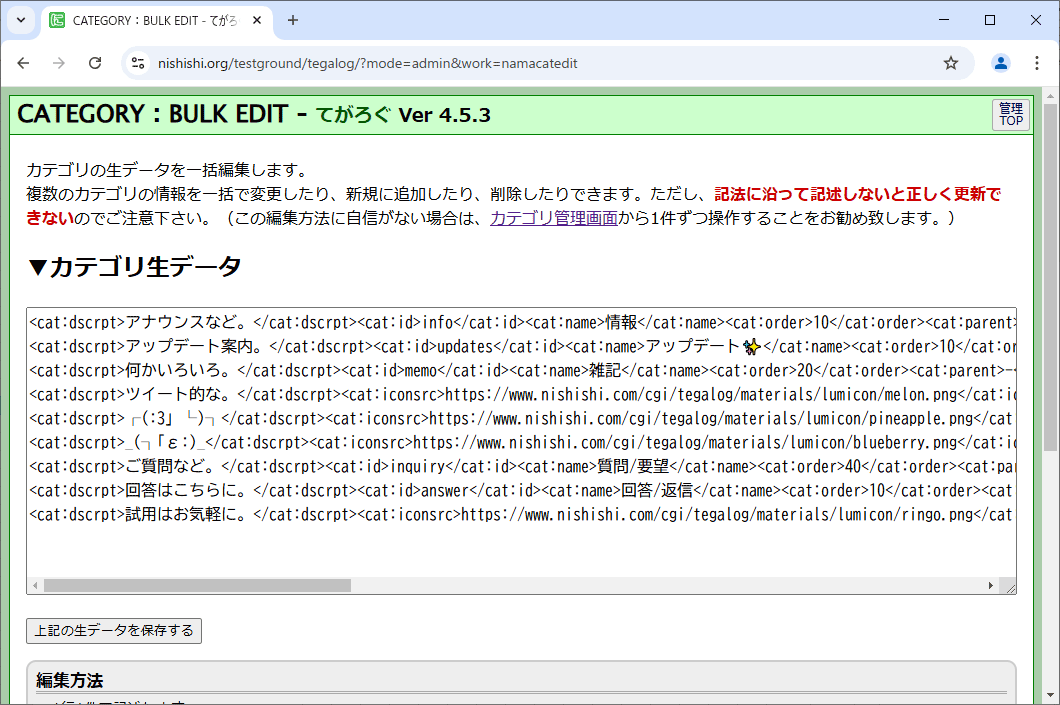The image size is (1060, 705).
Task: Click the textarea horizontal scrollbar thumb
Action: pos(197,585)
